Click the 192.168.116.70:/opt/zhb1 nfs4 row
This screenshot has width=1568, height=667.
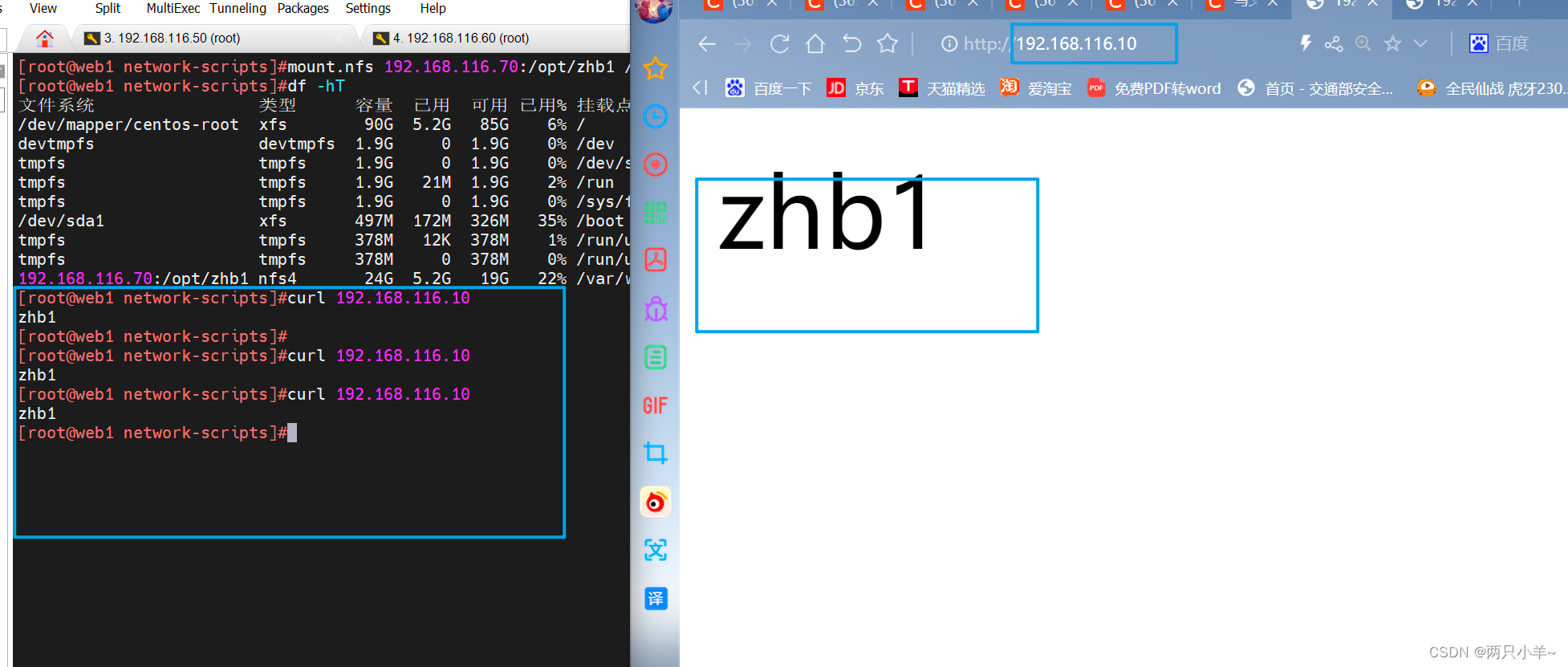coord(323,279)
